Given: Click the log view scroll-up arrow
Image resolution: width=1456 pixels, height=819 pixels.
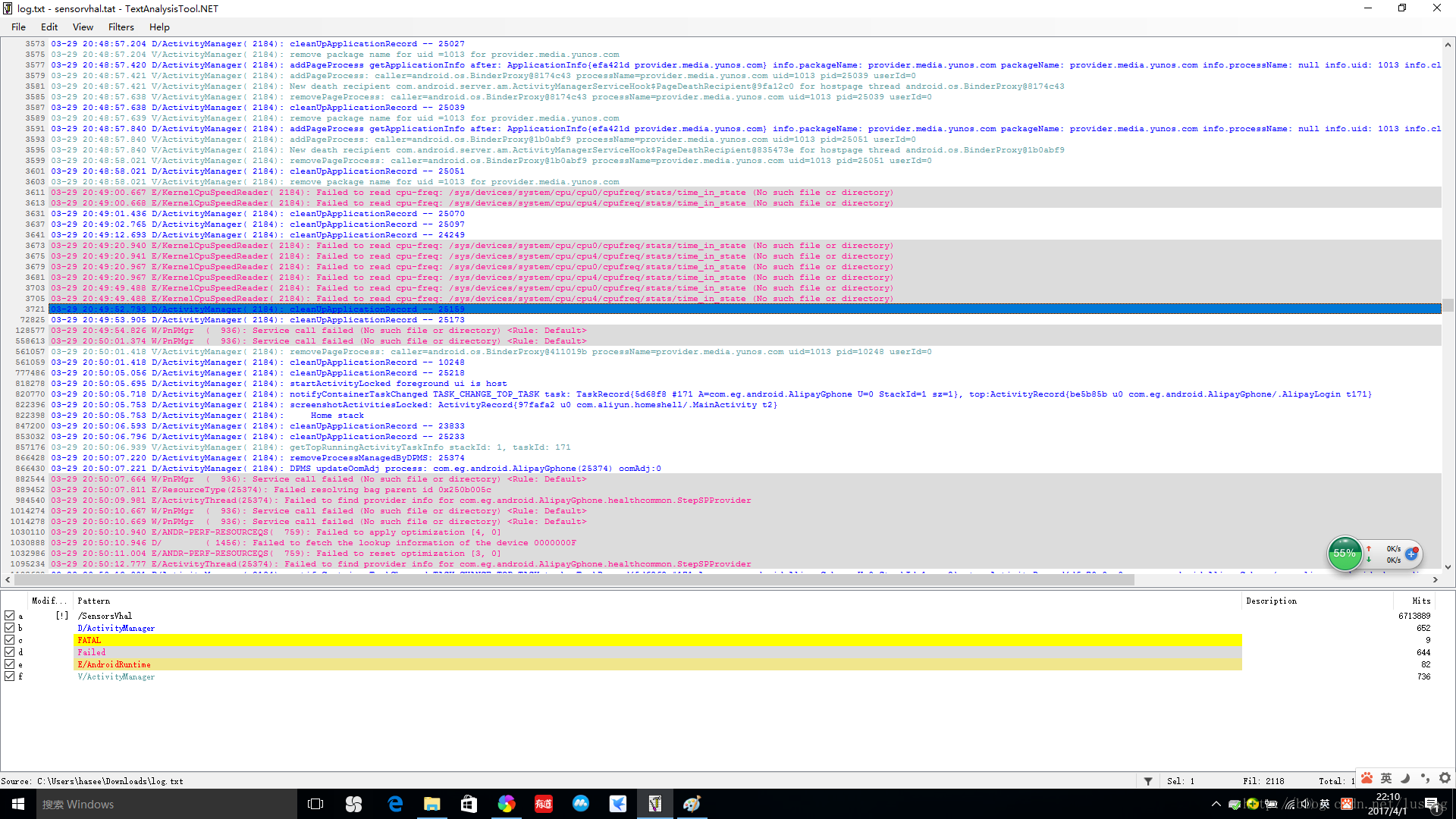Looking at the screenshot, I should pos(1448,45).
